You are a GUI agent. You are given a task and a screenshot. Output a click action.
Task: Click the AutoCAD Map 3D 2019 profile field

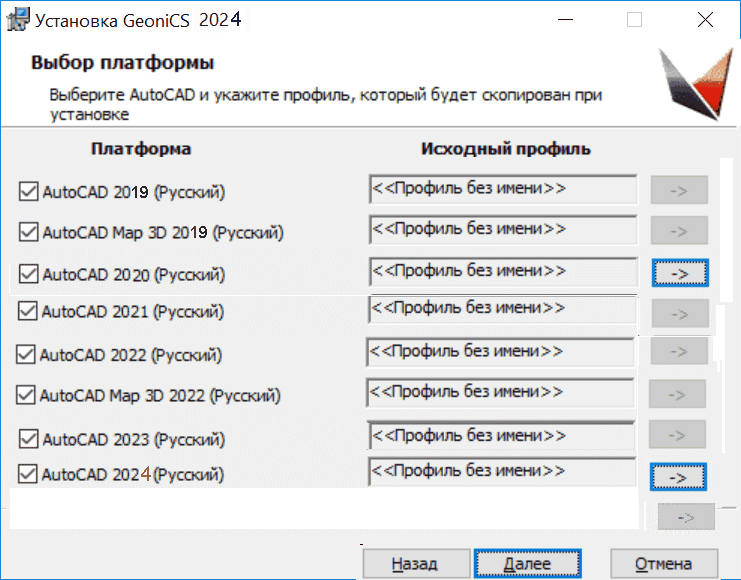(503, 230)
